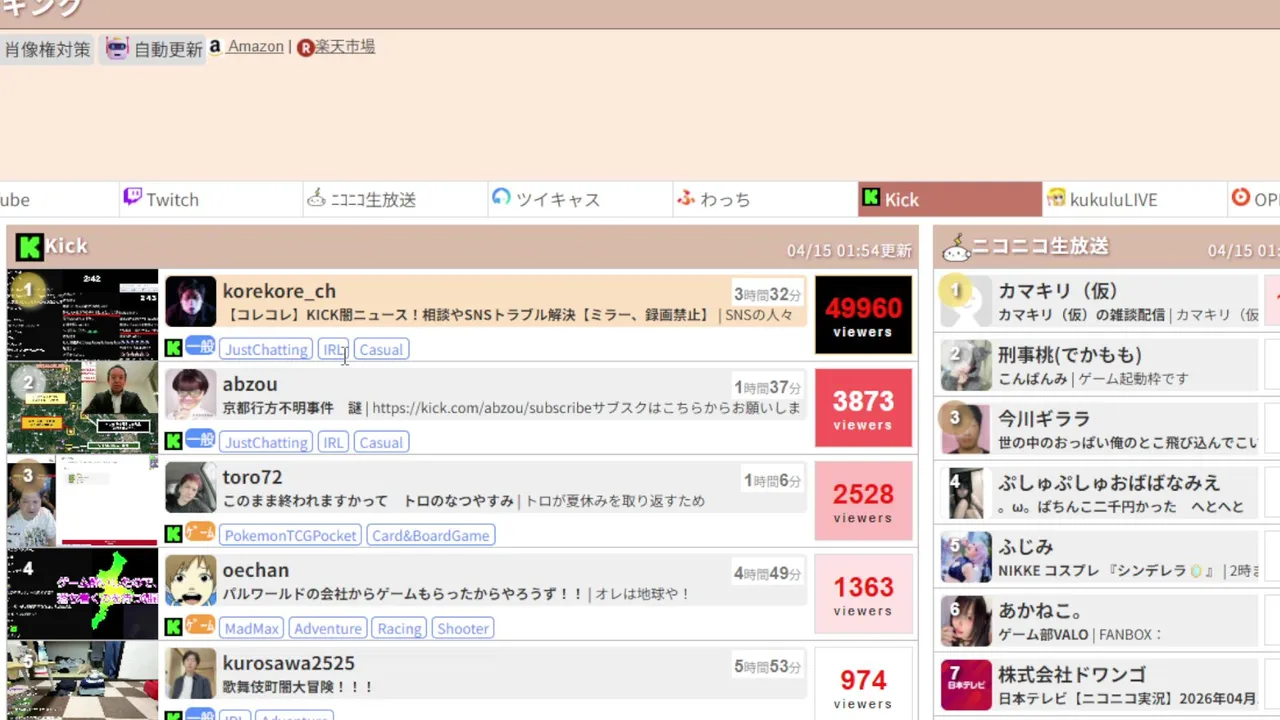Click JustChatting tag in korekore_ch row
Image resolution: width=1280 pixels, height=720 pixels.
tap(266, 349)
